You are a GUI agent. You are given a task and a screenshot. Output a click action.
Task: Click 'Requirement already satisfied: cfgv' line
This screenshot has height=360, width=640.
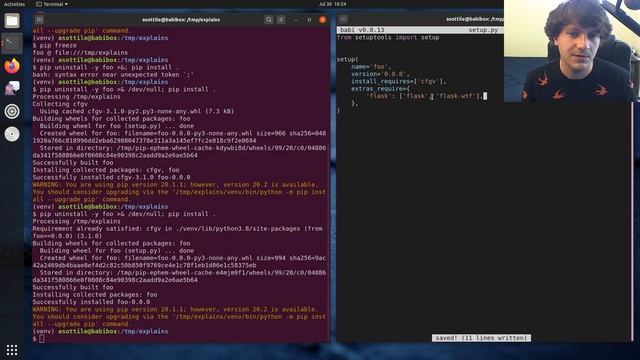[179, 232]
